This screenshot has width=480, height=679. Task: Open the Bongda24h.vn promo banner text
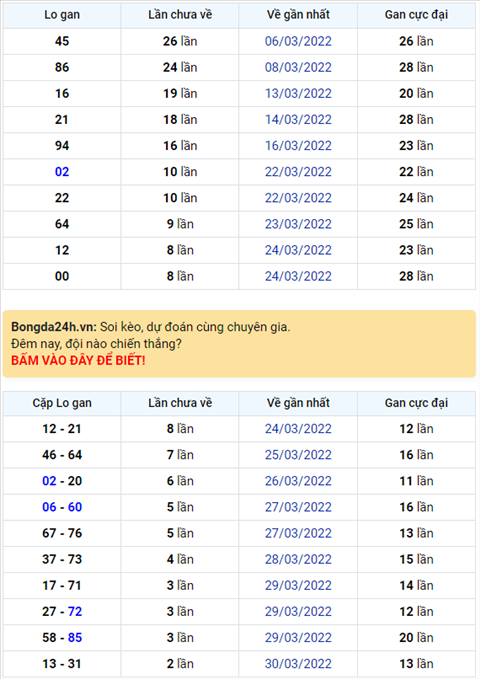(150, 327)
